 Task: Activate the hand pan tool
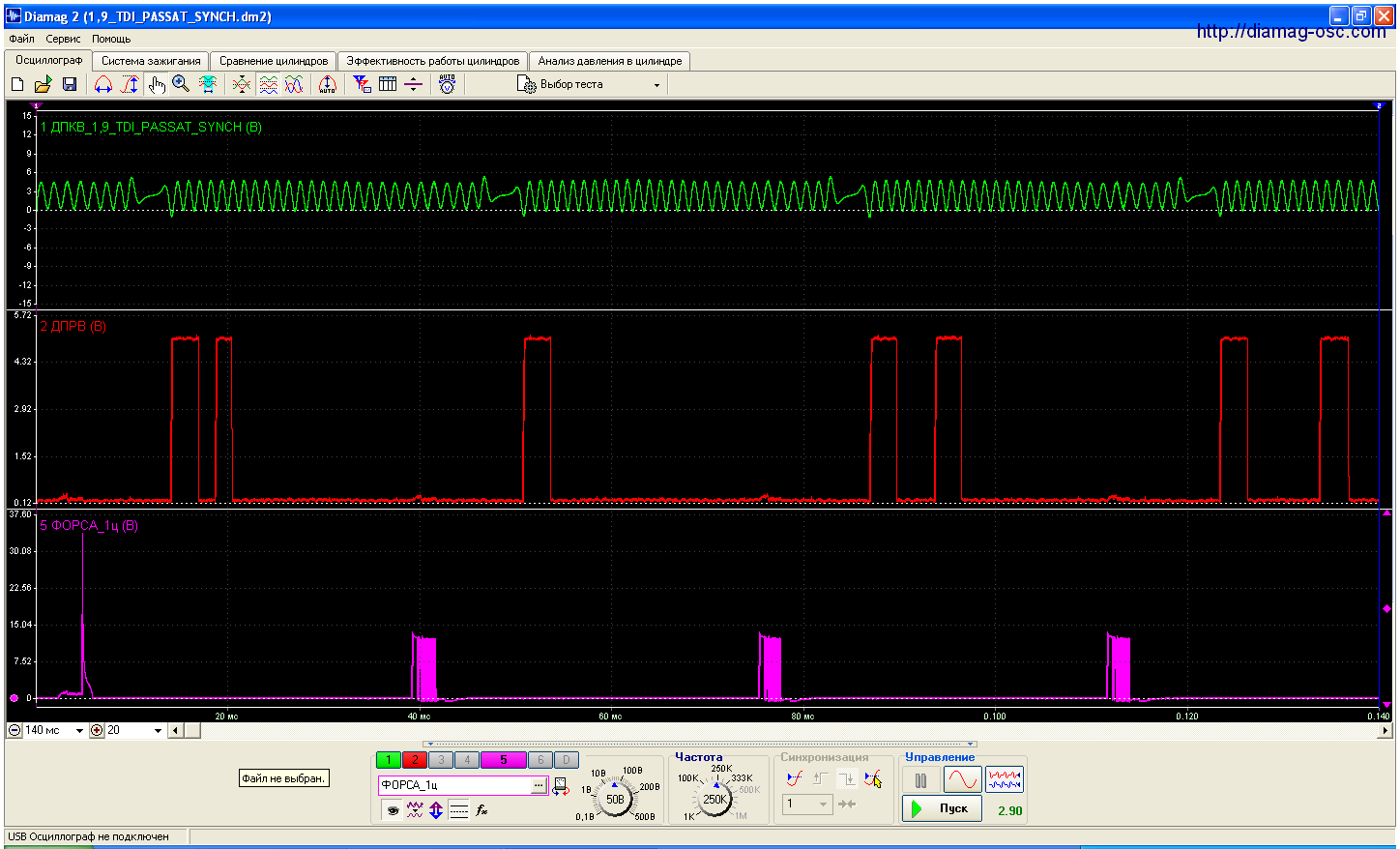pyautogui.click(x=157, y=85)
